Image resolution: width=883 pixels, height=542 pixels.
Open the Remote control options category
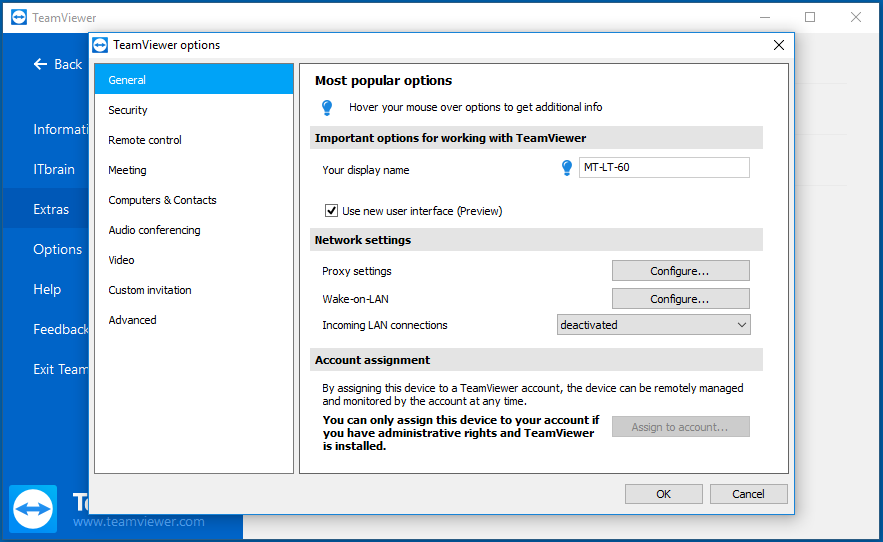click(194, 140)
